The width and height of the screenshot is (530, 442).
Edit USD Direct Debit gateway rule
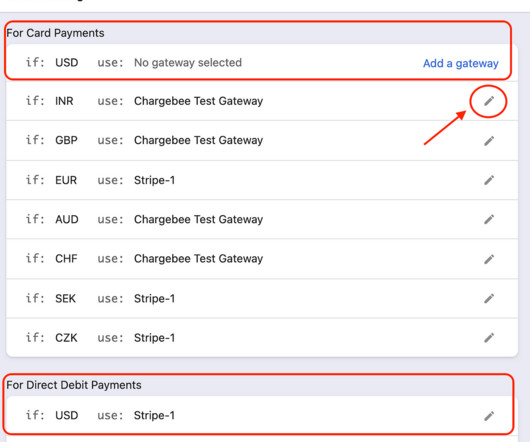(489, 416)
